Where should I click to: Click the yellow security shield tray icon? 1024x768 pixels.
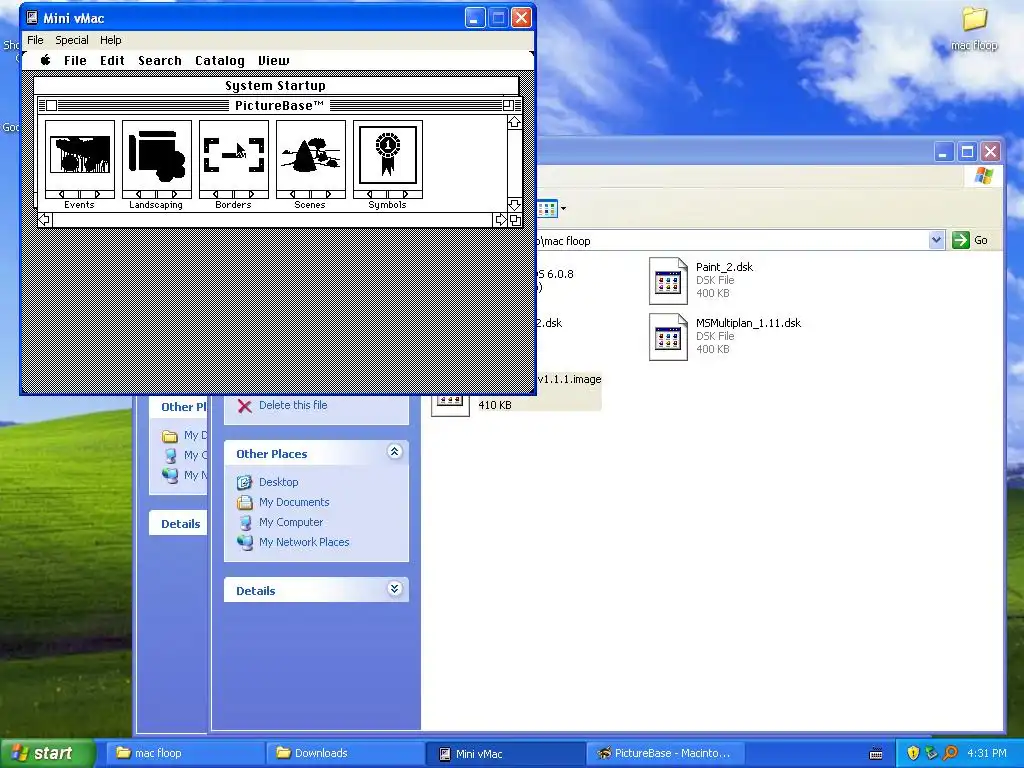(913, 753)
